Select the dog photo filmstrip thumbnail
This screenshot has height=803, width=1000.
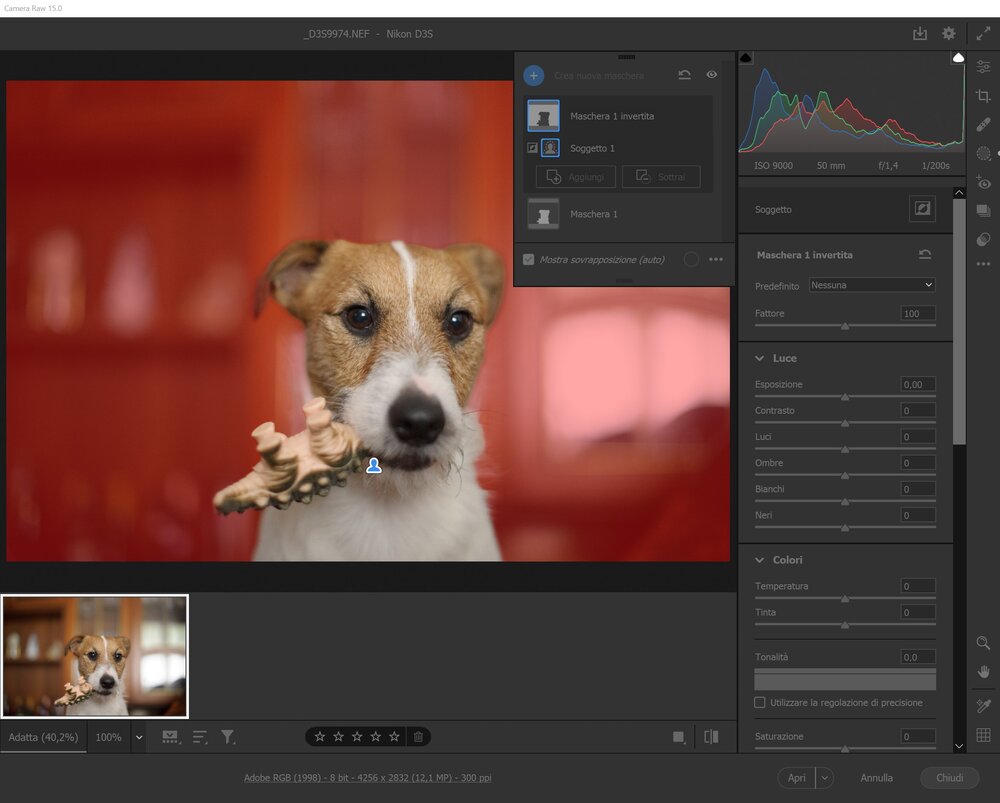tap(95, 656)
